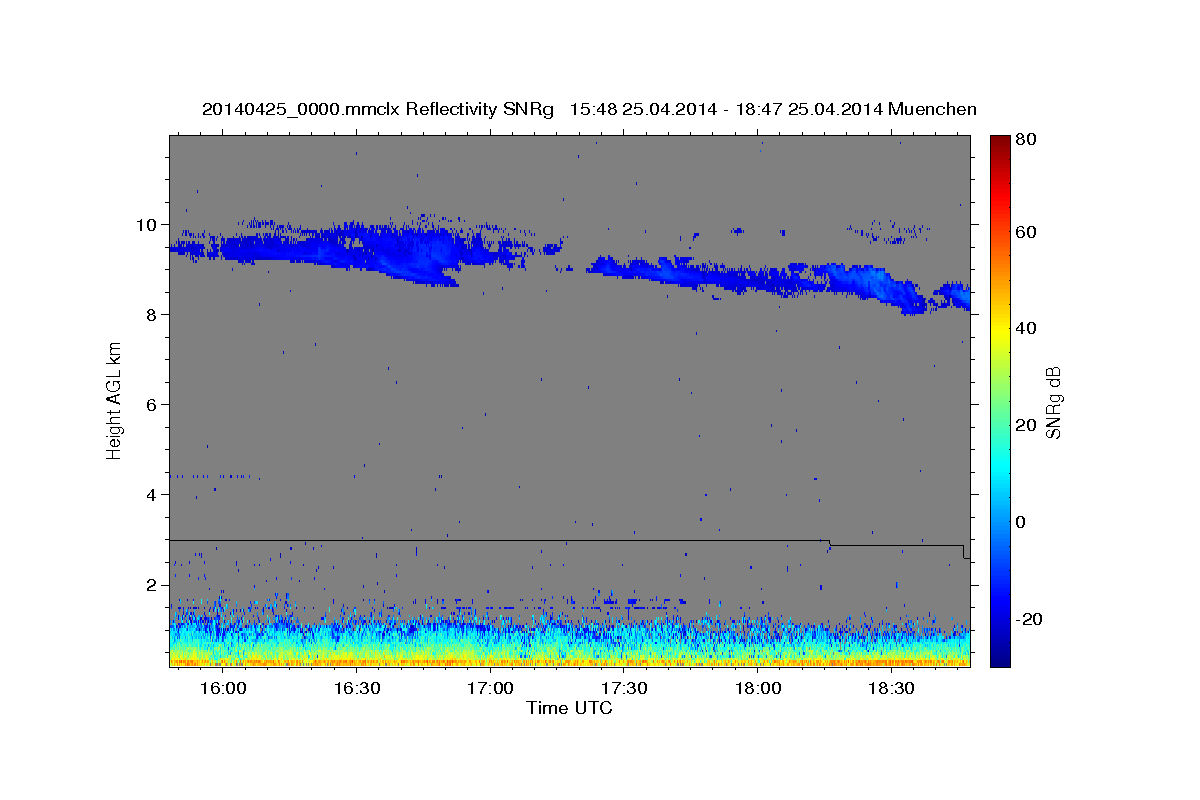Click the orange near-ground reflectivity band at 17:00

pyautogui.click(x=491, y=661)
